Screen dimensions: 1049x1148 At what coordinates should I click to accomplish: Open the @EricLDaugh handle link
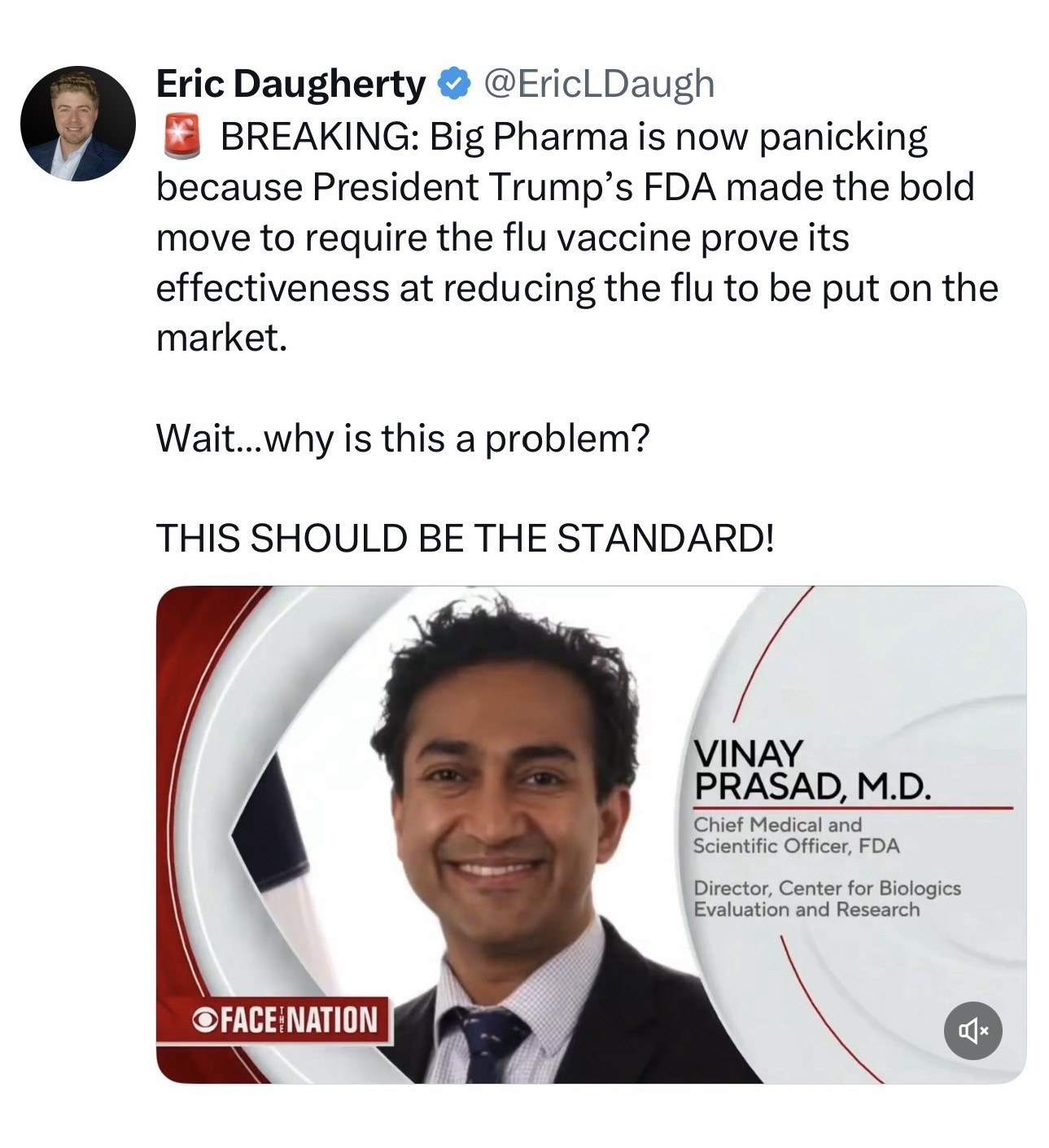pyautogui.click(x=600, y=84)
